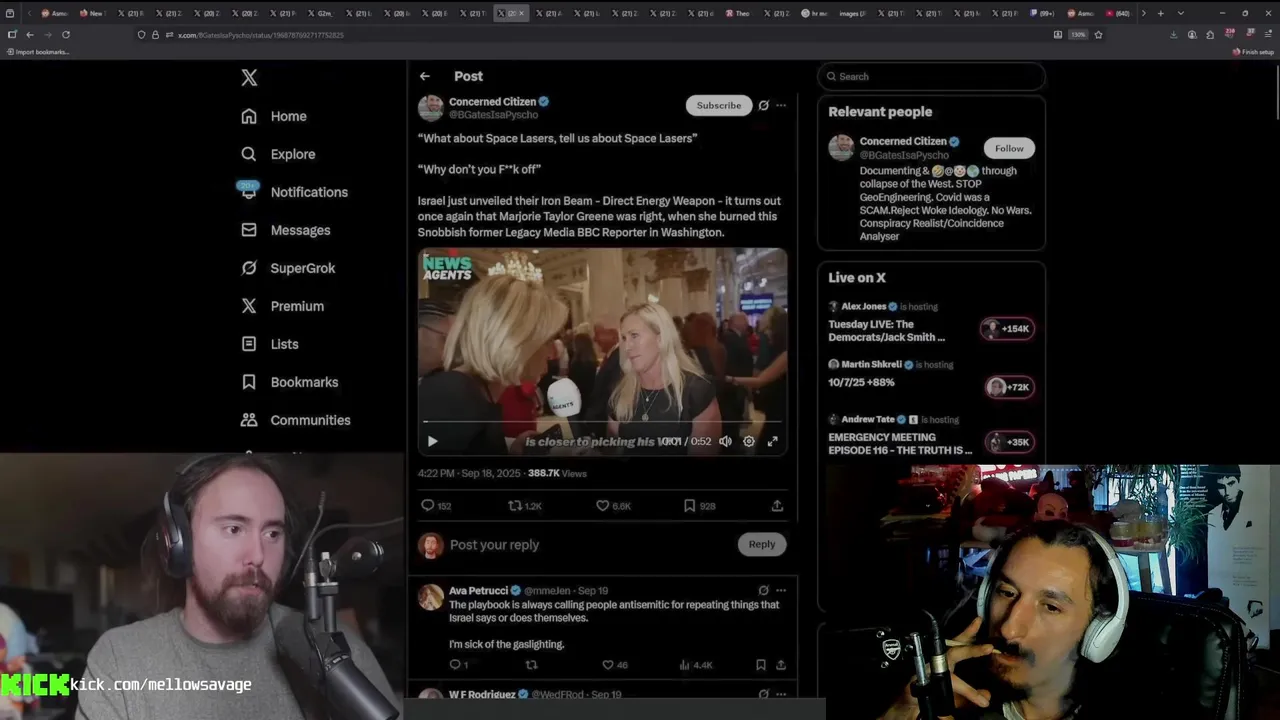Click the Home house icon
1280x720 pixels.
click(249, 116)
